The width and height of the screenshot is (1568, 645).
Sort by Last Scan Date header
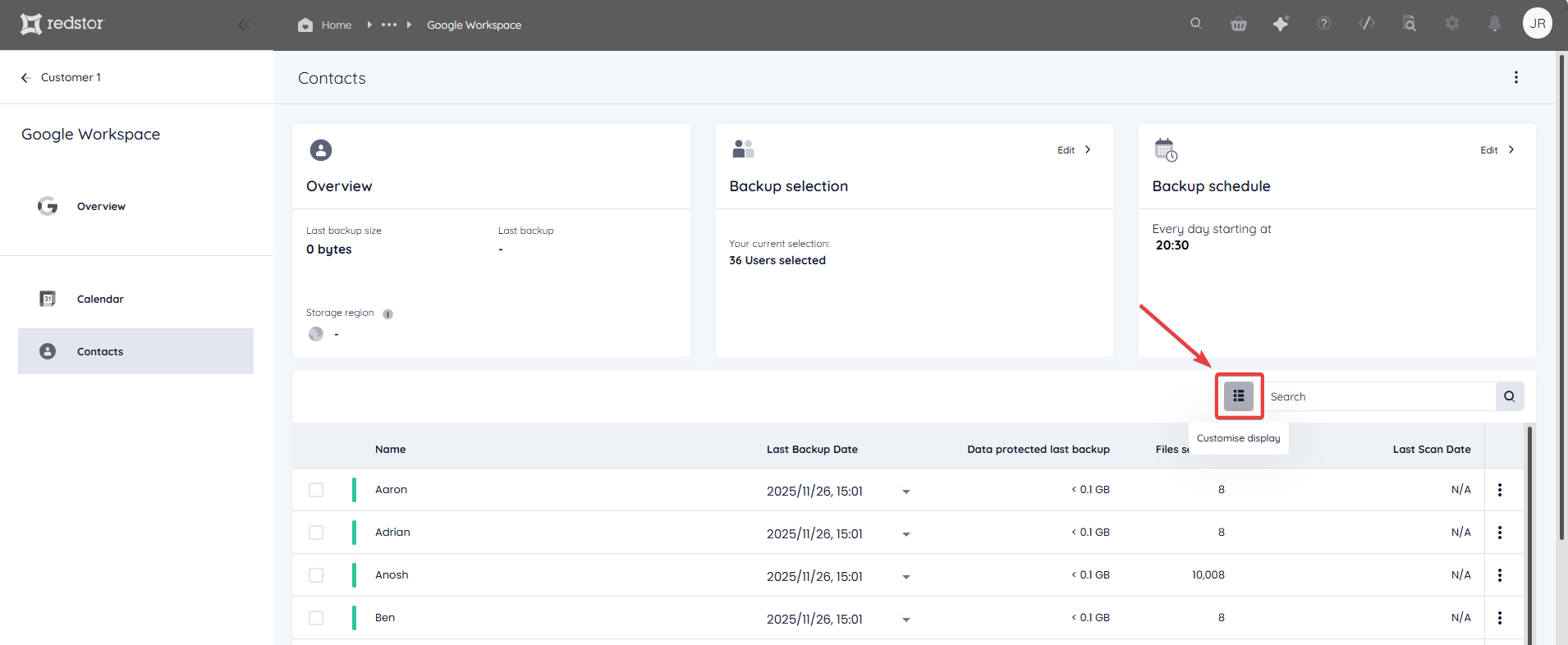click(x=1432, y=449)
